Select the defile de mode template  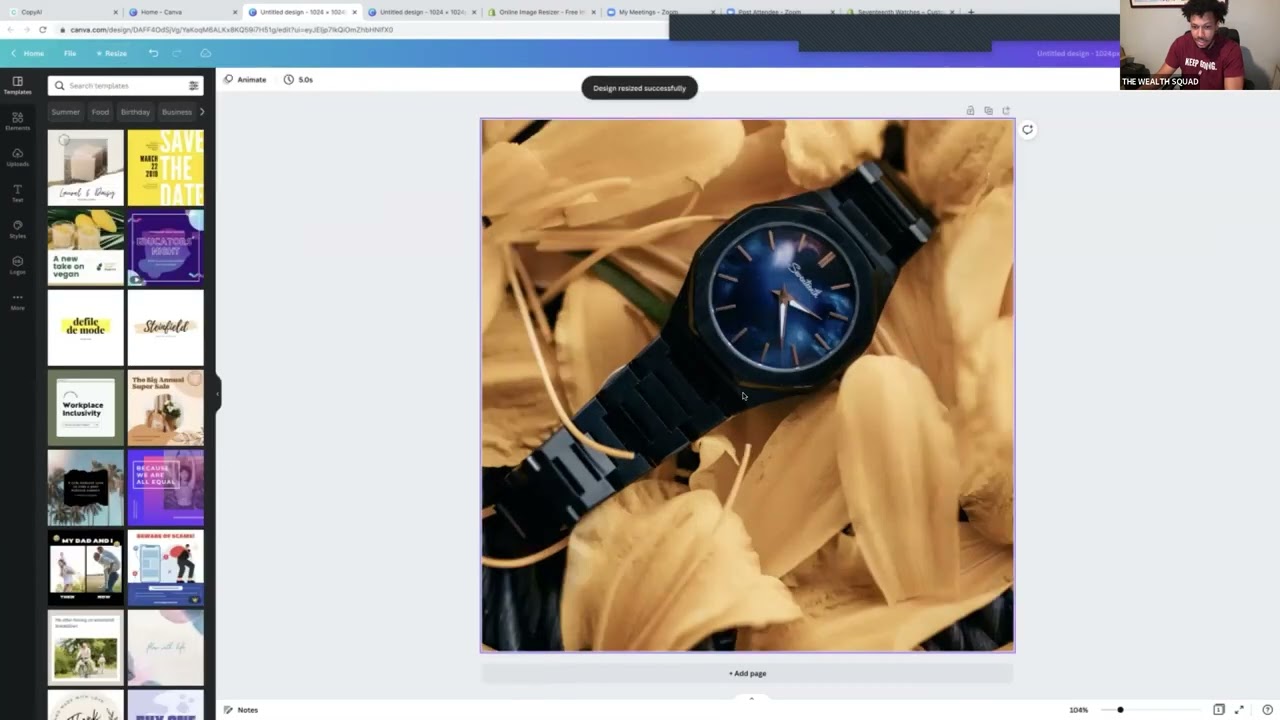pos(85,327)
